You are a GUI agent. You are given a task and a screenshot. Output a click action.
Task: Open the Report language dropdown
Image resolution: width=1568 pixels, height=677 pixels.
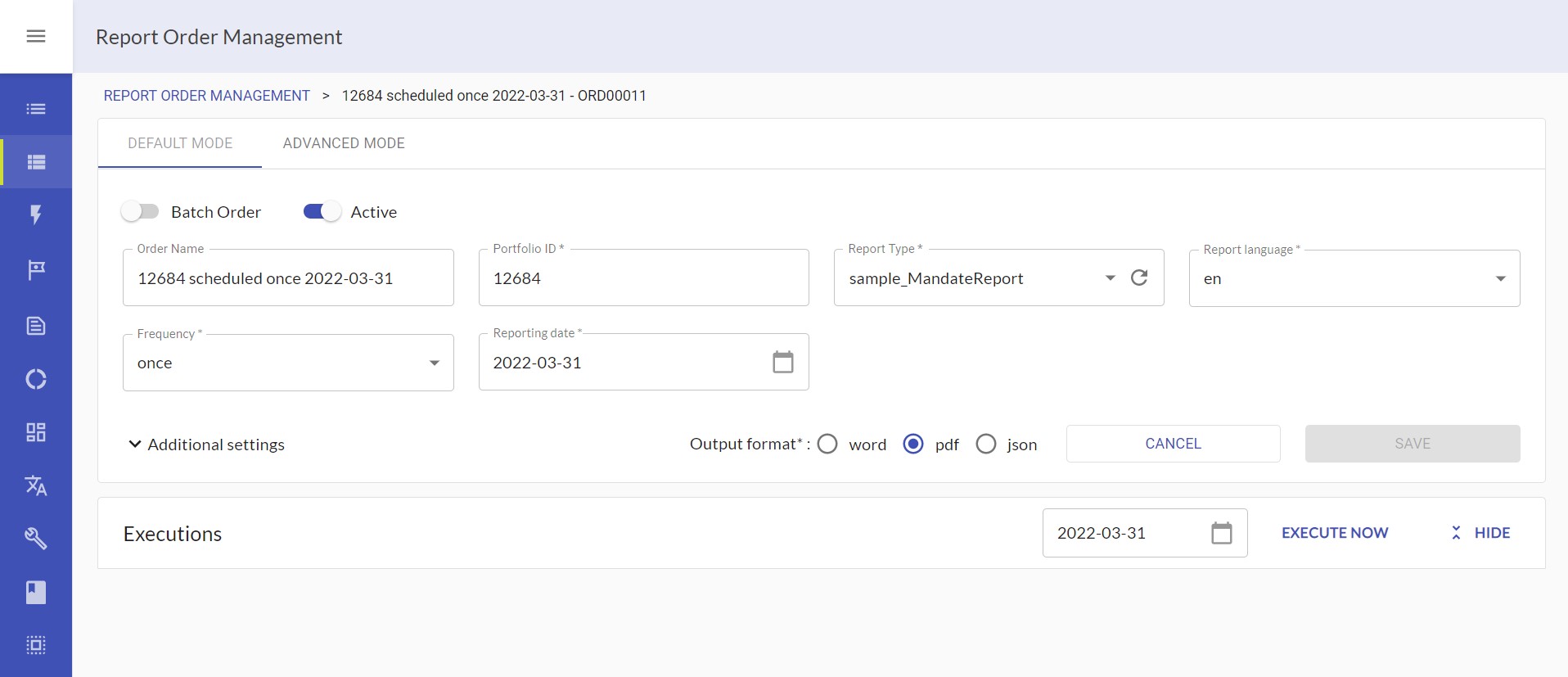click(1354, 278)
